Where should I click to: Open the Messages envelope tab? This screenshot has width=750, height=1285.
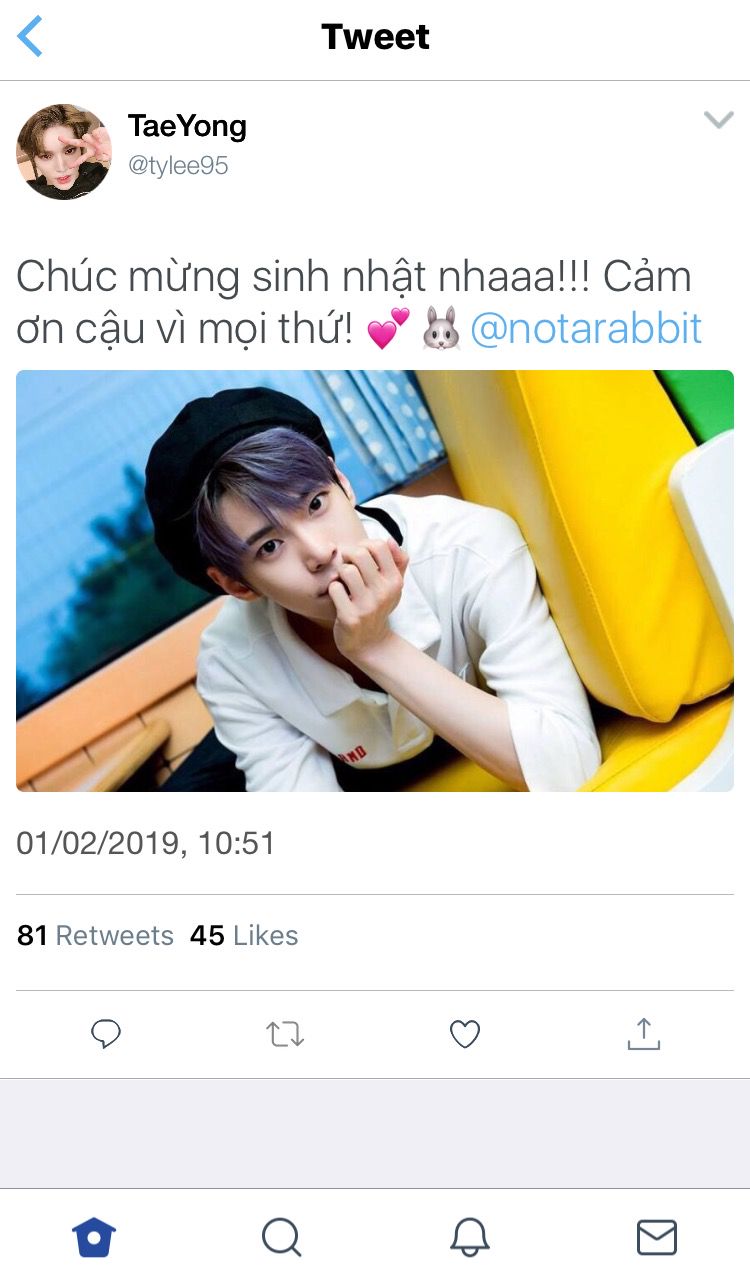click(656, 1238)
